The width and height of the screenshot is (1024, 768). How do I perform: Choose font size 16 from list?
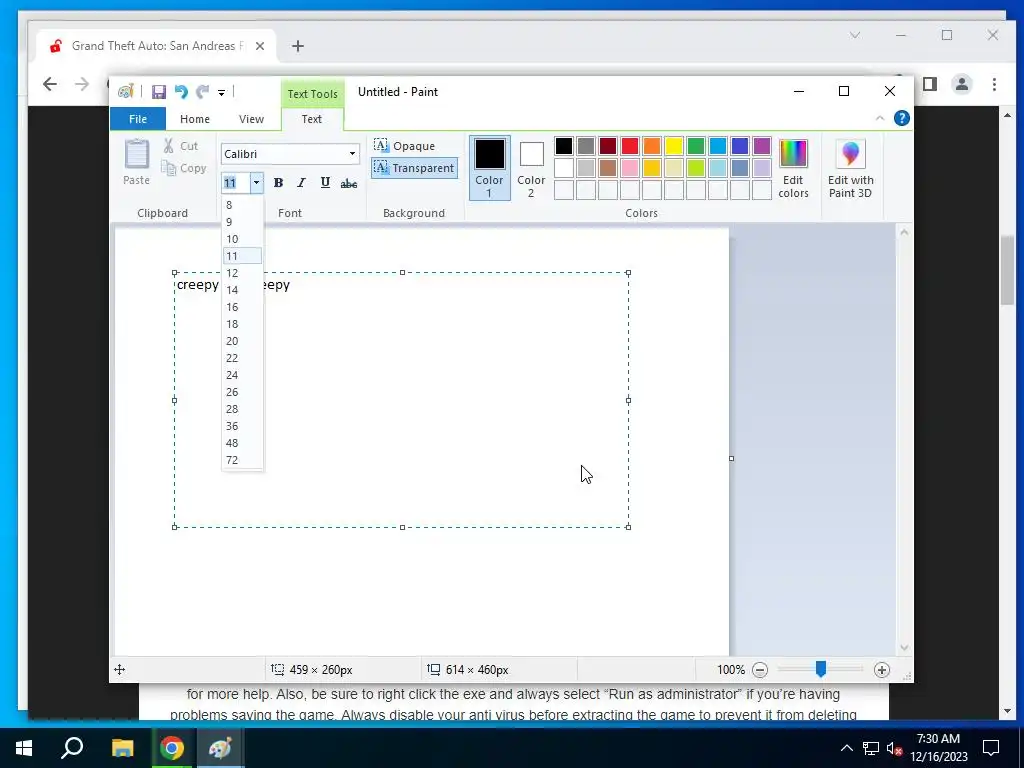click(x=242, y=307)
